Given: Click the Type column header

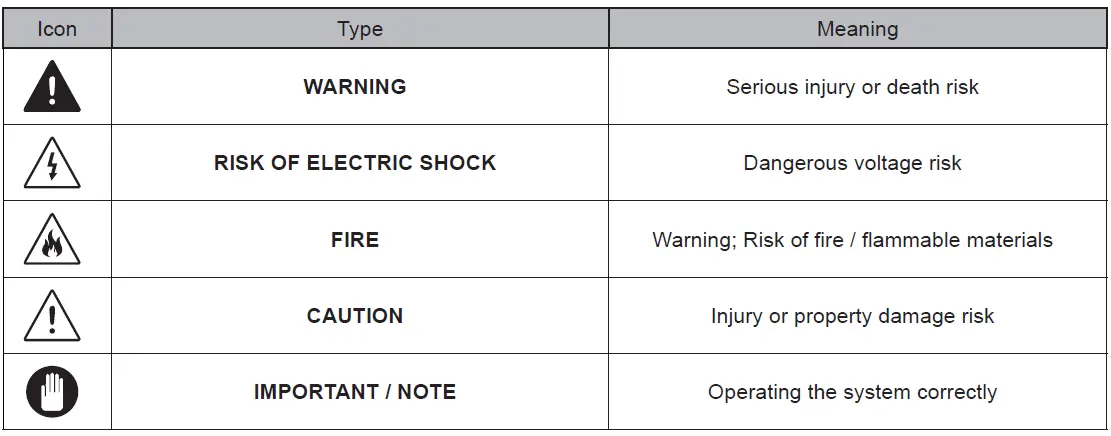Looking at the screenshot, I should point(360,29).
